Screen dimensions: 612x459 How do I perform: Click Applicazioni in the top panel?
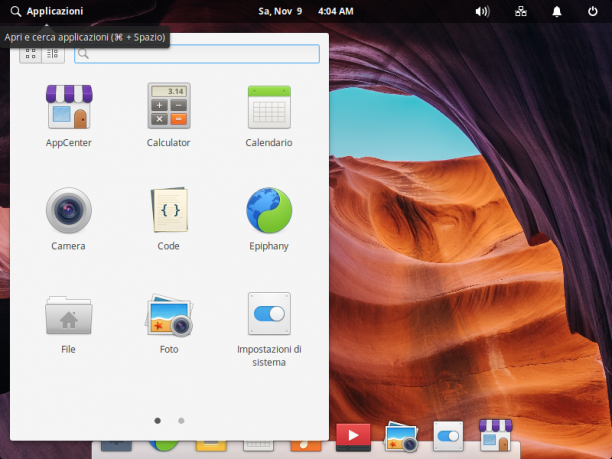(x=47, y=11)
